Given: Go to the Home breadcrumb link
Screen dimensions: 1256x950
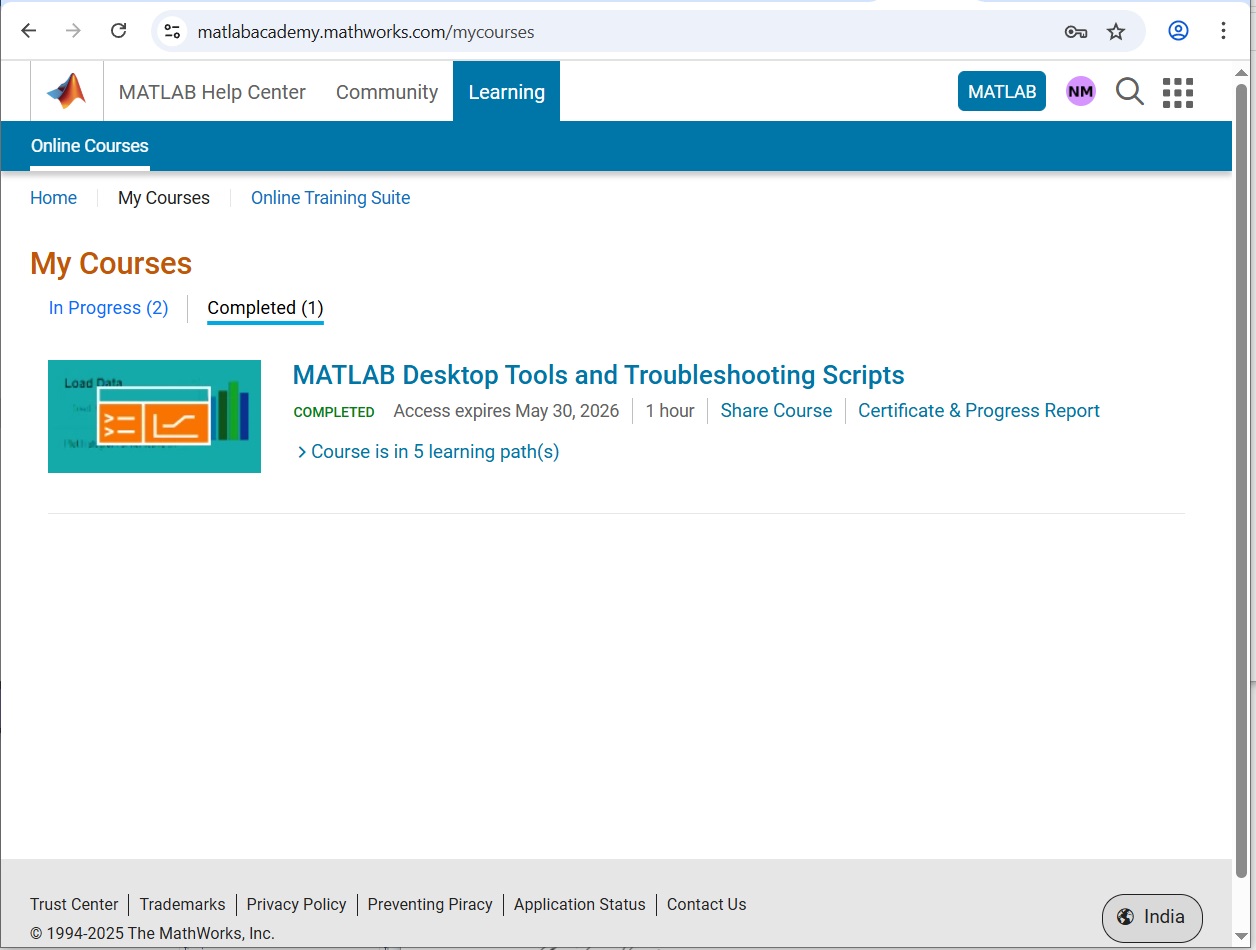Looking at the screenshot, I should pyautogui.click(x=53, y=198).
